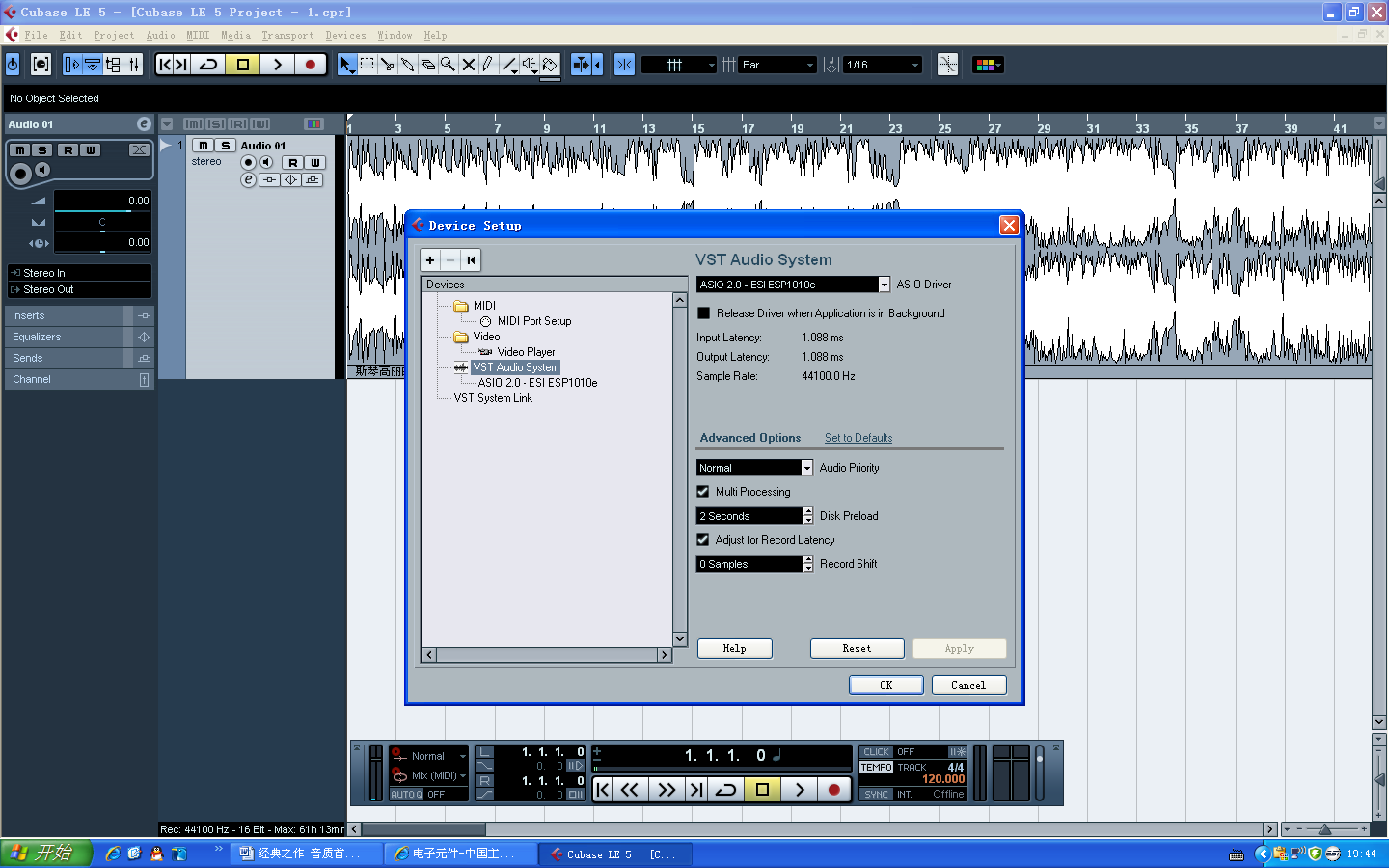The width and height of the screenshot is (1389, 868).
Task: Click tempo value 120.000
Action: (942, 779)
